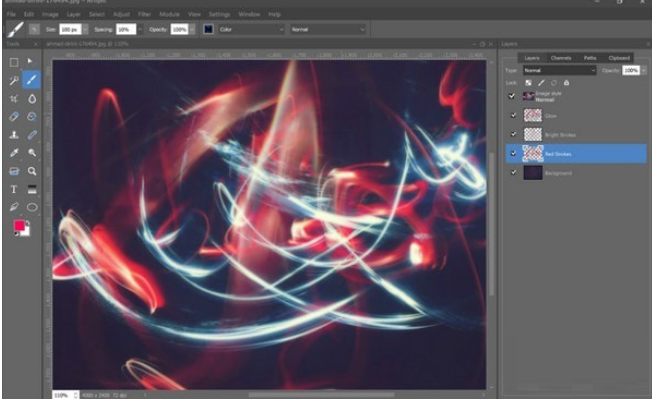Expand the brush Color mode dropdown
Screen dimensions: 652x399
251,30
